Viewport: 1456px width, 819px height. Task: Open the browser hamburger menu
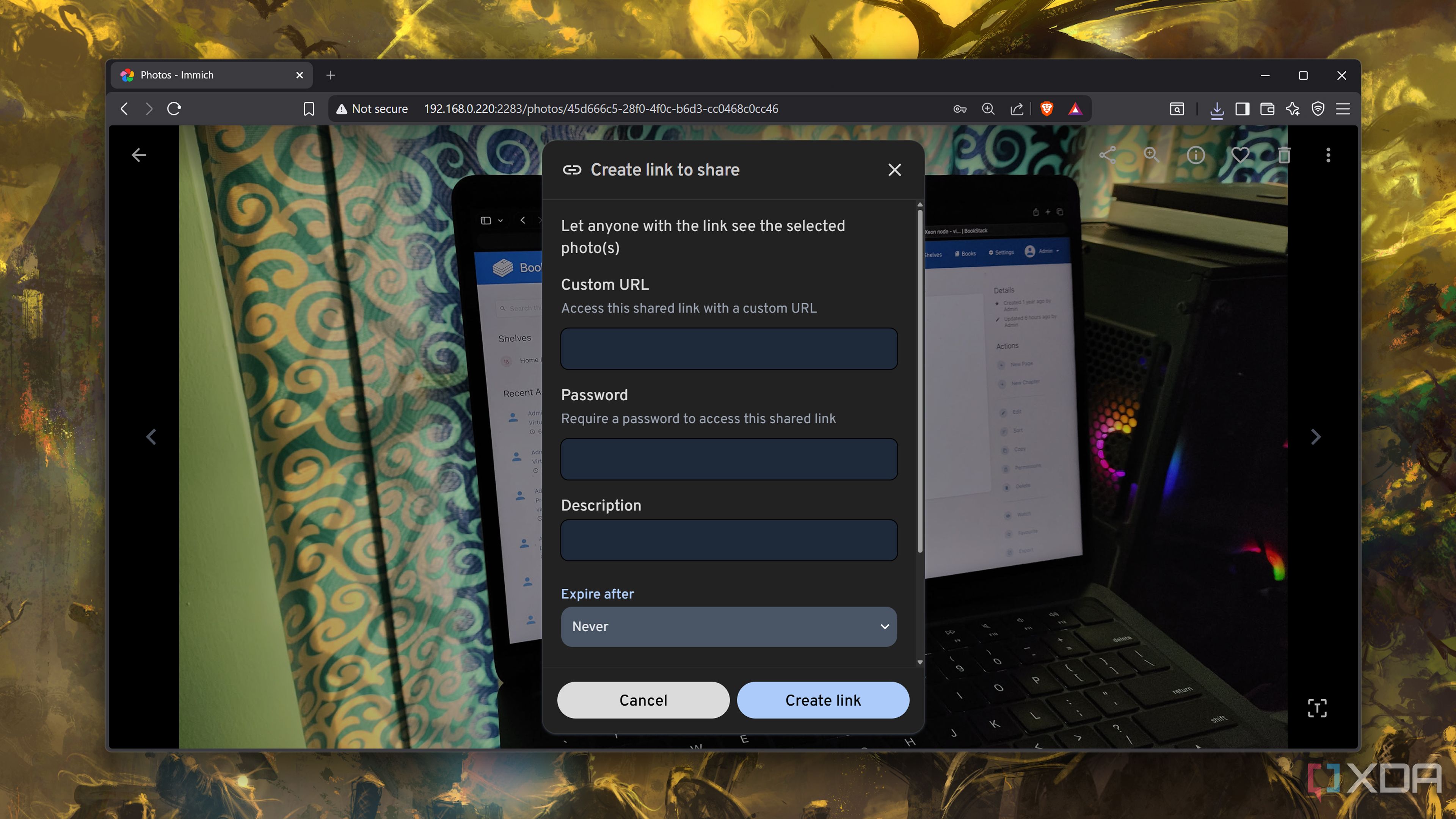click(x=1343, y=108)
